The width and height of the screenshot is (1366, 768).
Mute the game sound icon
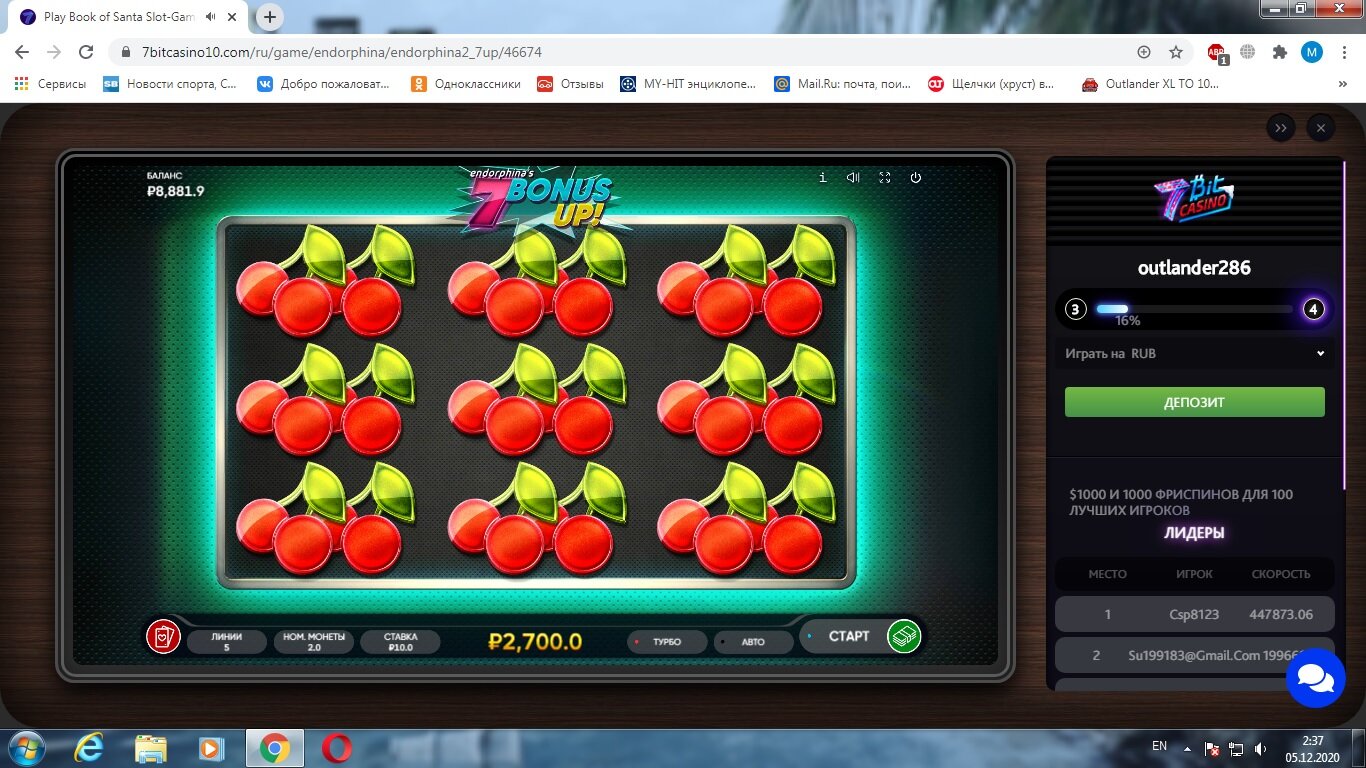[x=853, y=177]
